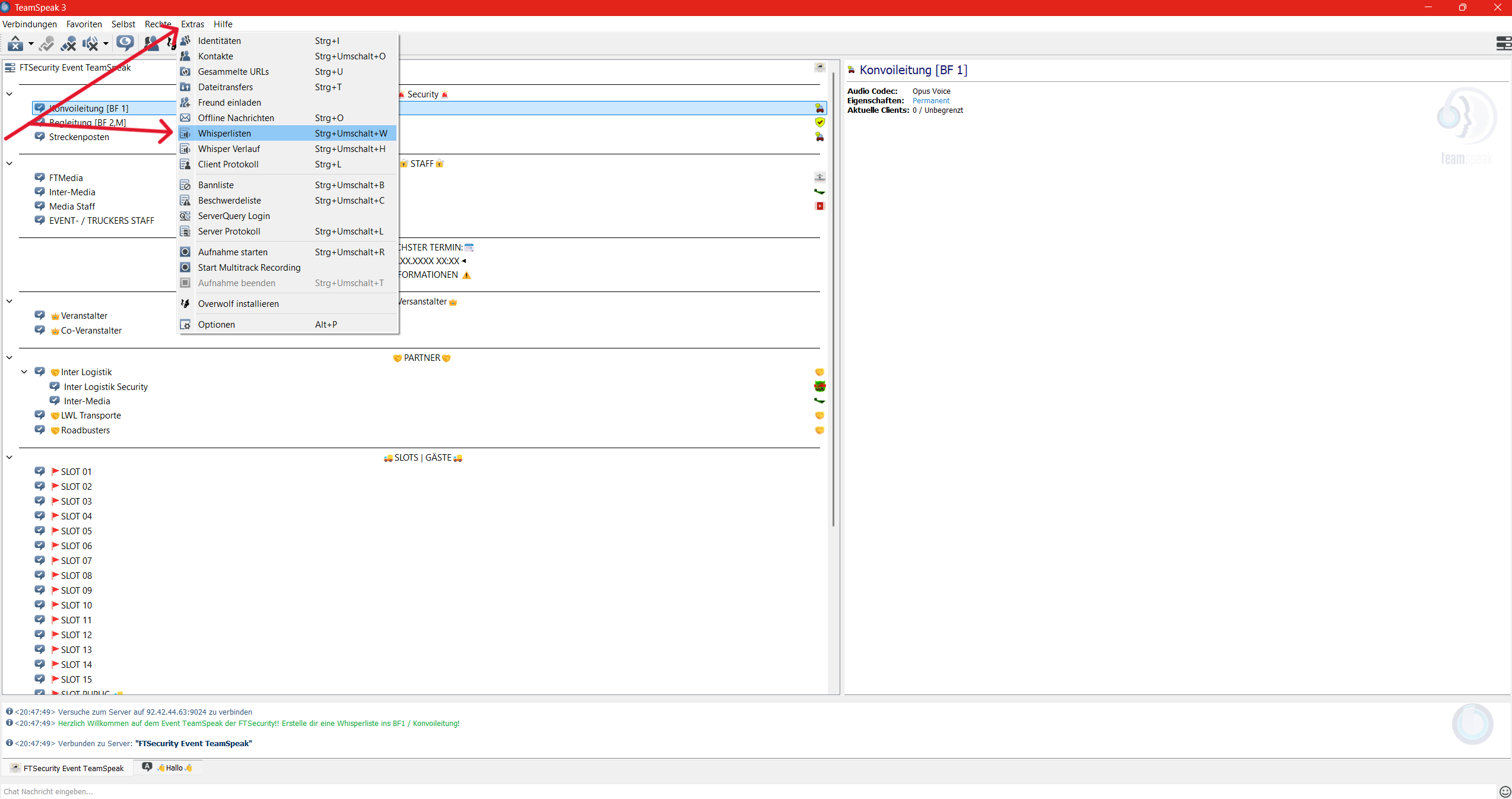Toggle the microphone activation toolbar icon
This screenshot has height=799, width=1512.
tap(46, 43)
